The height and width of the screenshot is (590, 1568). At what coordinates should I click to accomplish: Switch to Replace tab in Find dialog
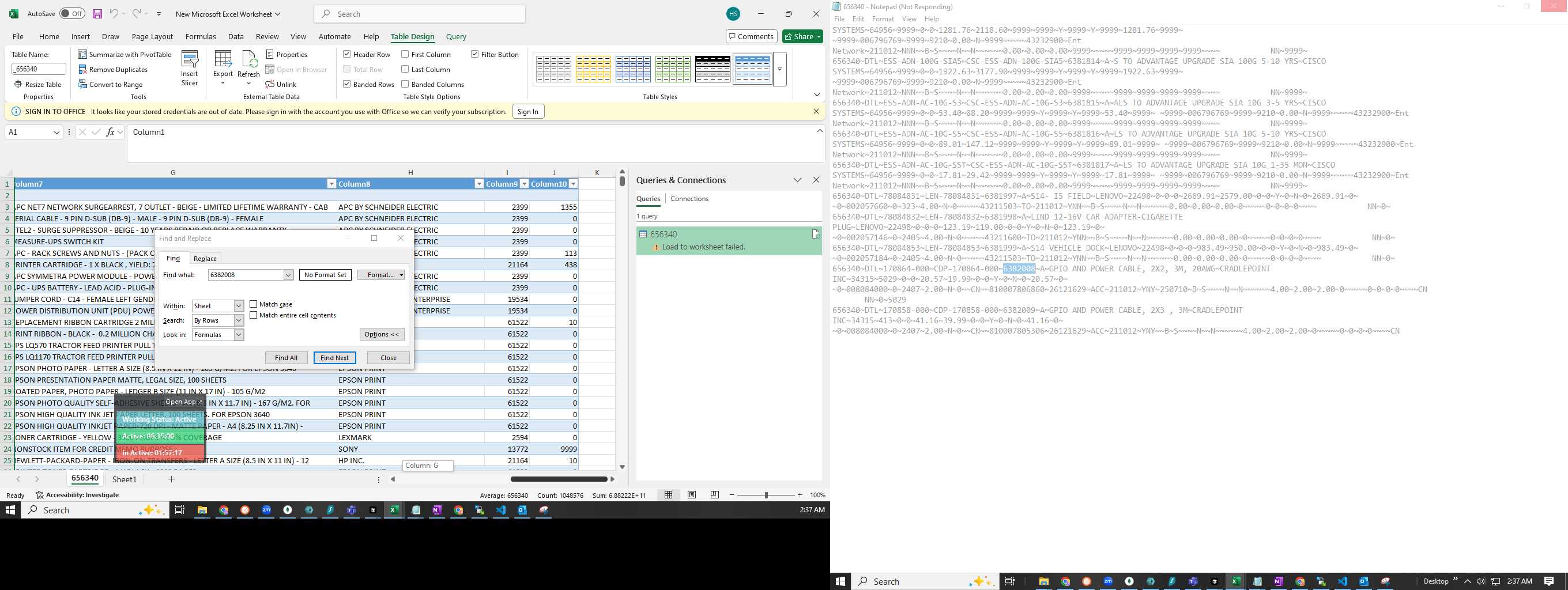tap(205, 259)
